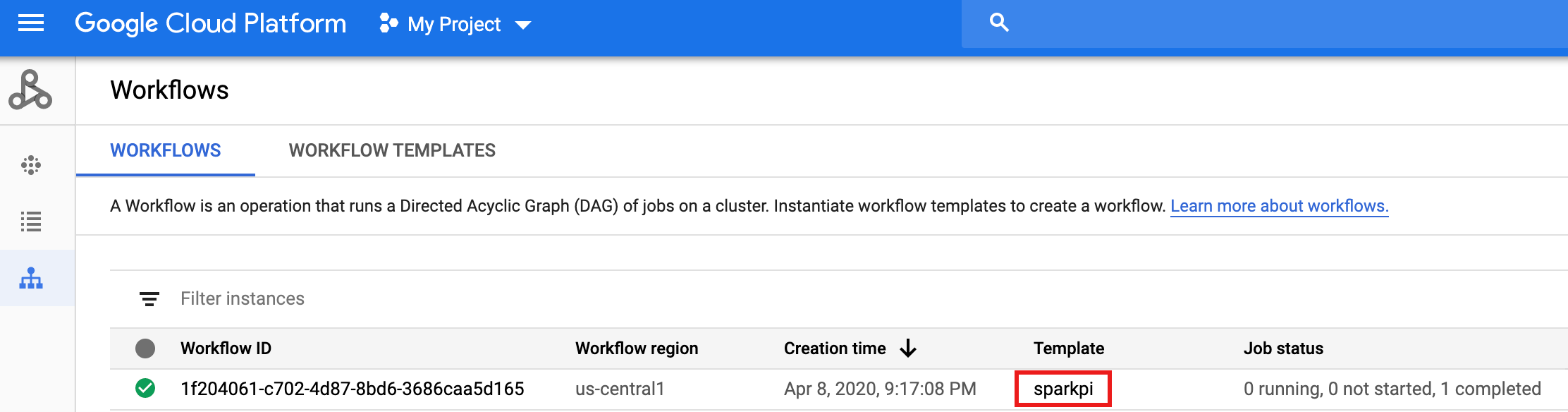Select the Workflows sidebar icon
The width and height of the screenshot is (1568, 412).
(31, 279)
